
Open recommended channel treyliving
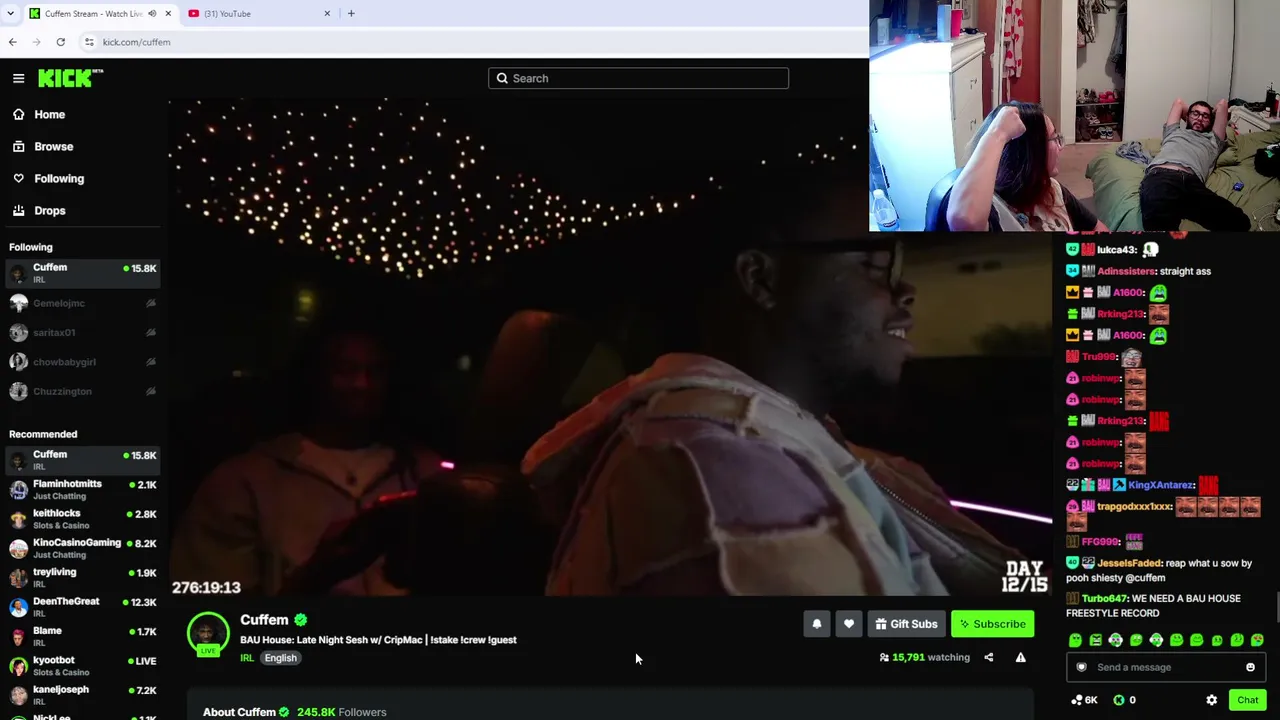[82, 577]
